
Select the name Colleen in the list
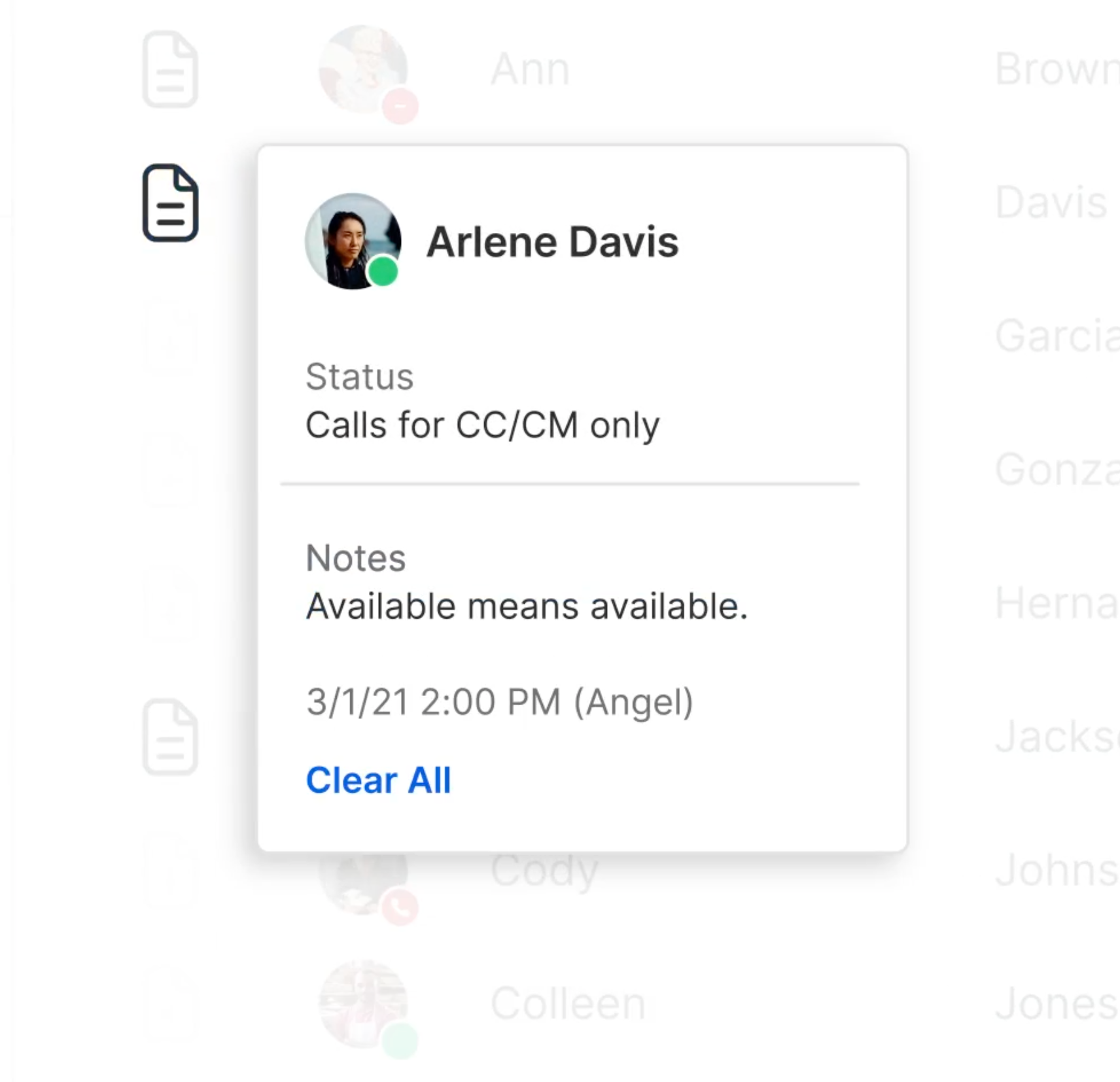(568, 1003)
